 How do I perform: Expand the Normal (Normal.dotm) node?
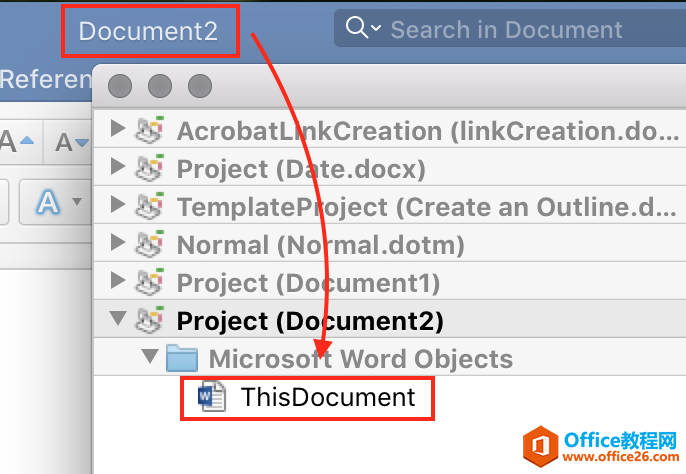(119, 243)
